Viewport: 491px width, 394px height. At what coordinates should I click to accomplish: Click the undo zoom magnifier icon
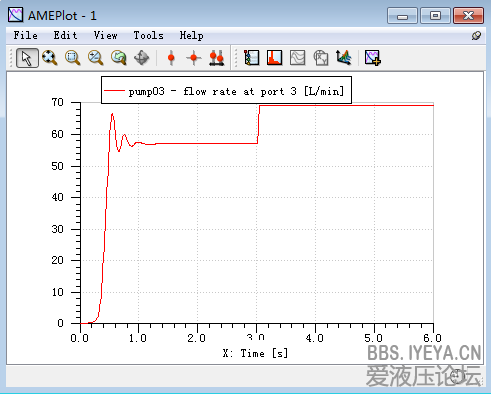pyautogui.click(x=119, y=58)
